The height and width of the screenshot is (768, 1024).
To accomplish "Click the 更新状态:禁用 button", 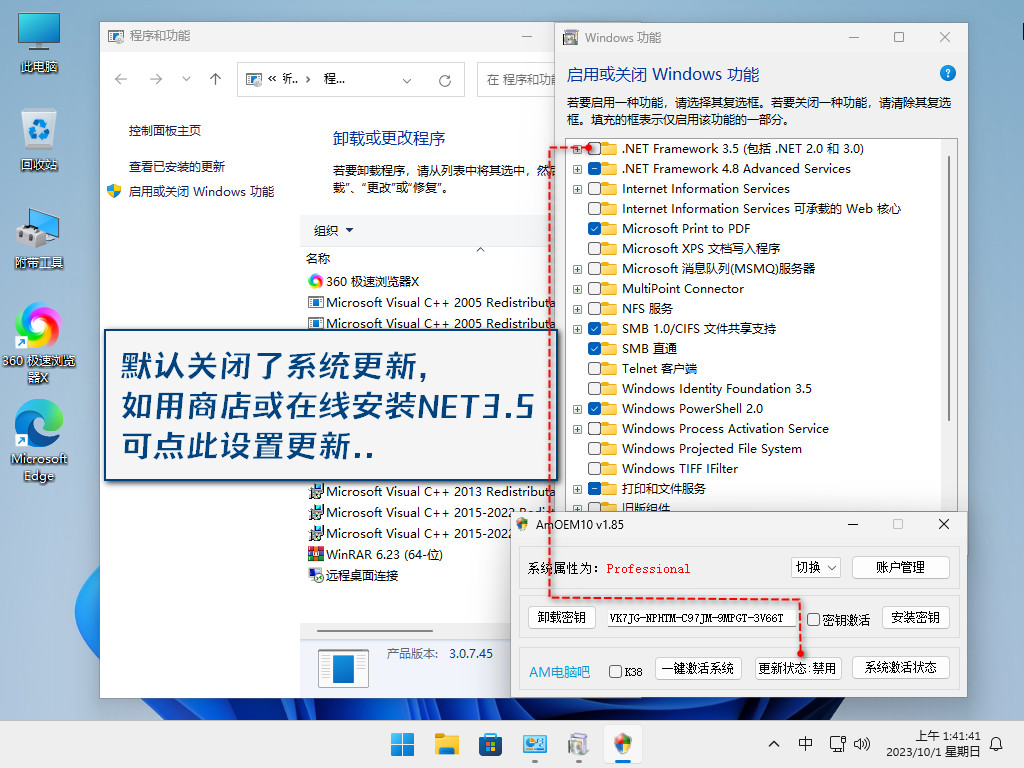I will (797, 668).
